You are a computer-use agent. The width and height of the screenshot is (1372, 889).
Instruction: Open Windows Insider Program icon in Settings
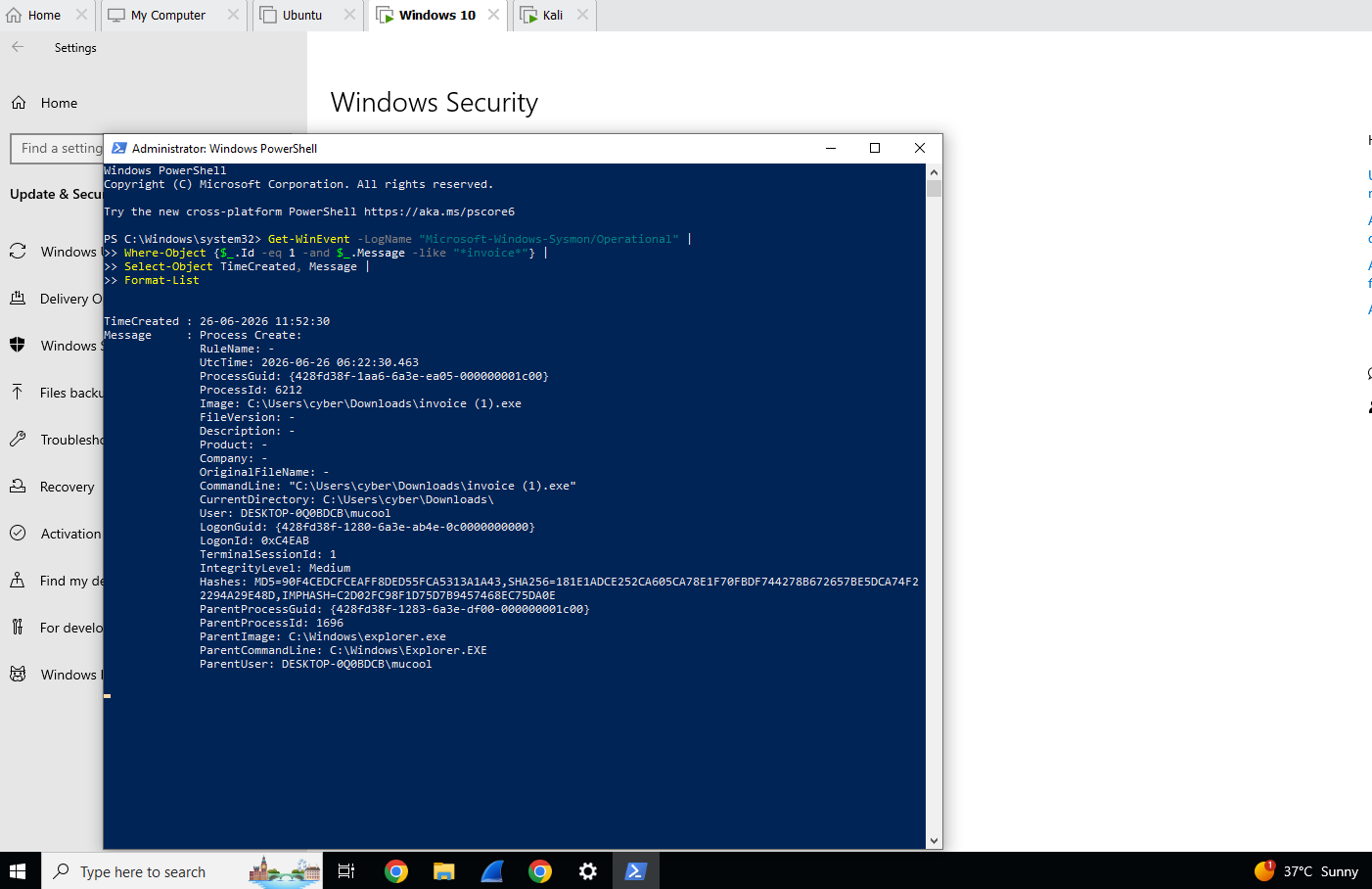point(18,675)
